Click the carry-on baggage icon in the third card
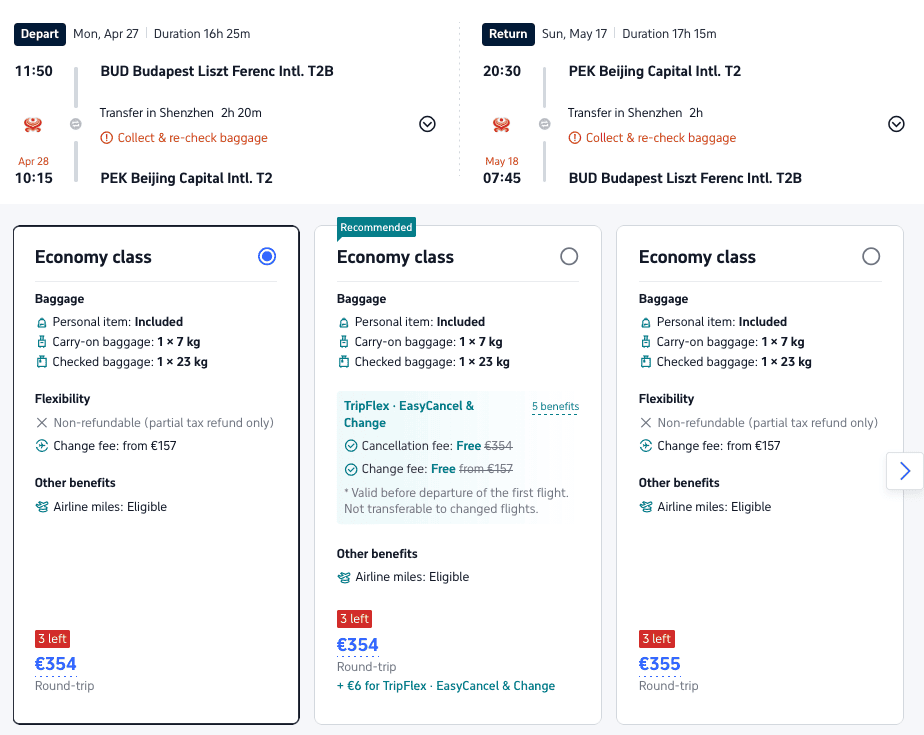The image size is (924, 735). pyautogui.click(x=646, y=342)
